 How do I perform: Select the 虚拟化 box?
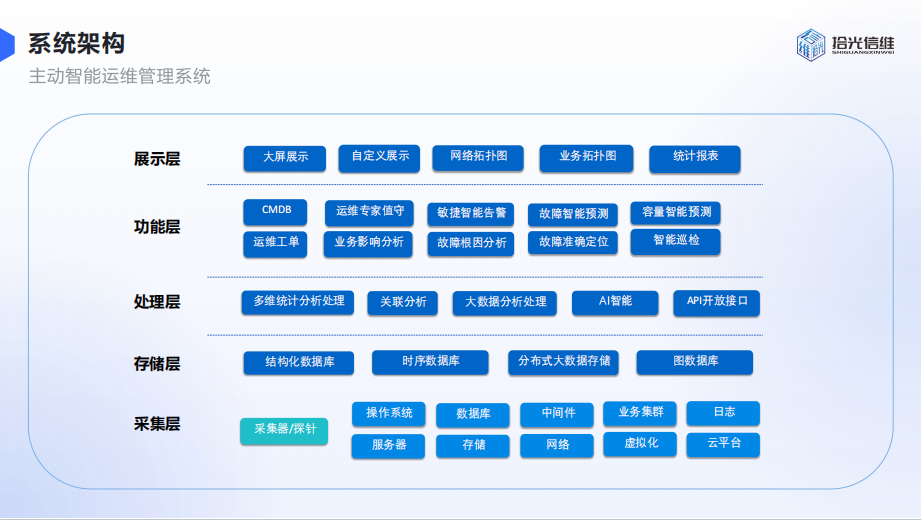pyautogui.click(x=640, y=444)
